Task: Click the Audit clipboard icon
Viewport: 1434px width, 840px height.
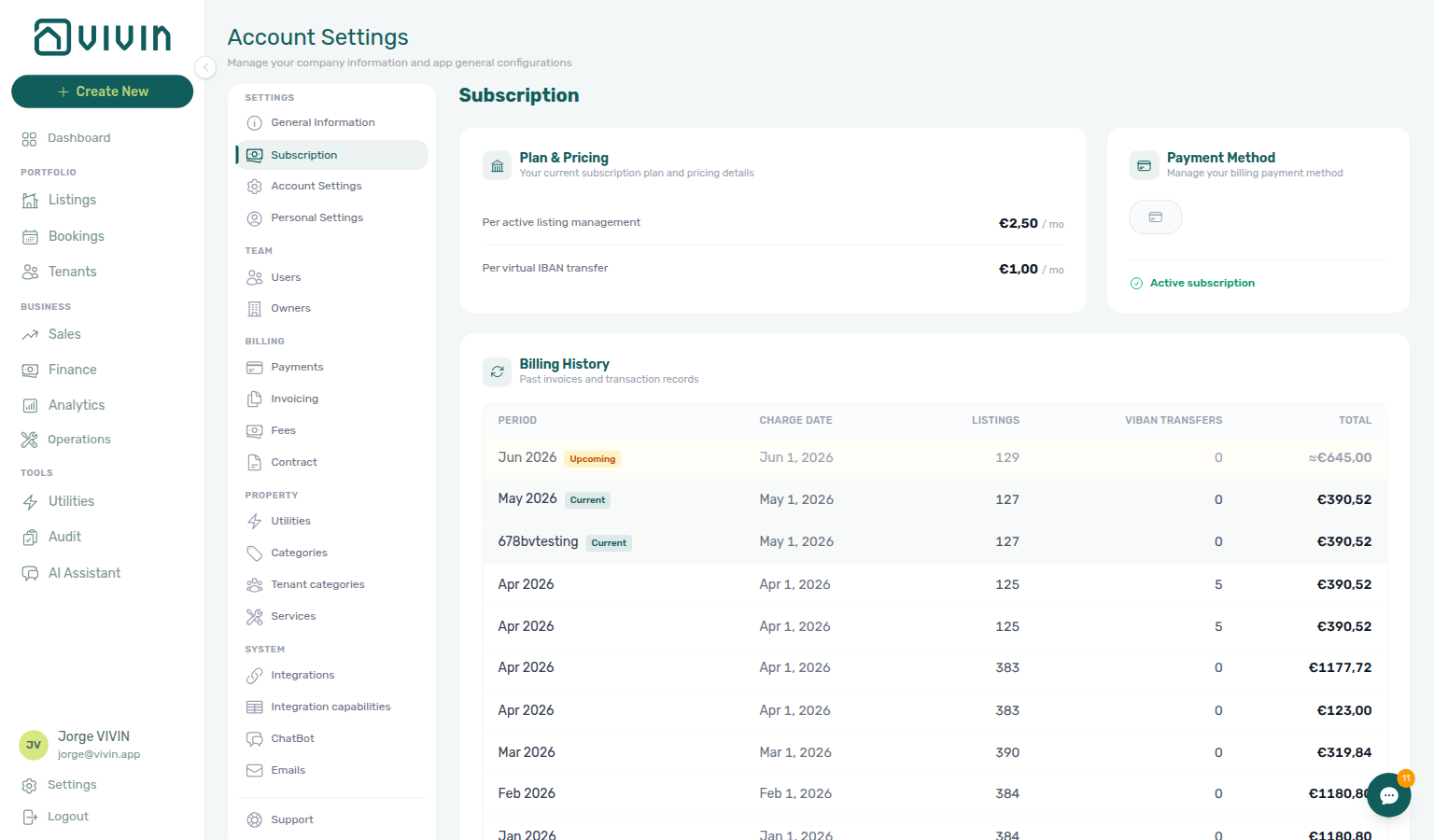Action: point(30,538)
